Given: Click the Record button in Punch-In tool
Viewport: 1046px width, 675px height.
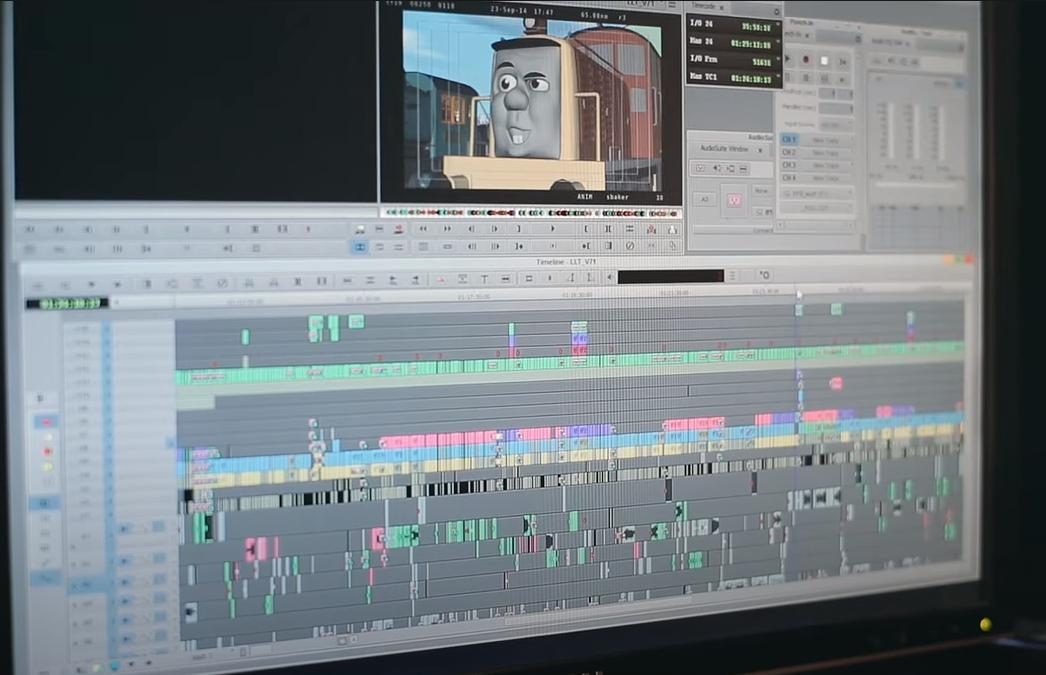Looking at the screenshot, I should coord(806,60).
